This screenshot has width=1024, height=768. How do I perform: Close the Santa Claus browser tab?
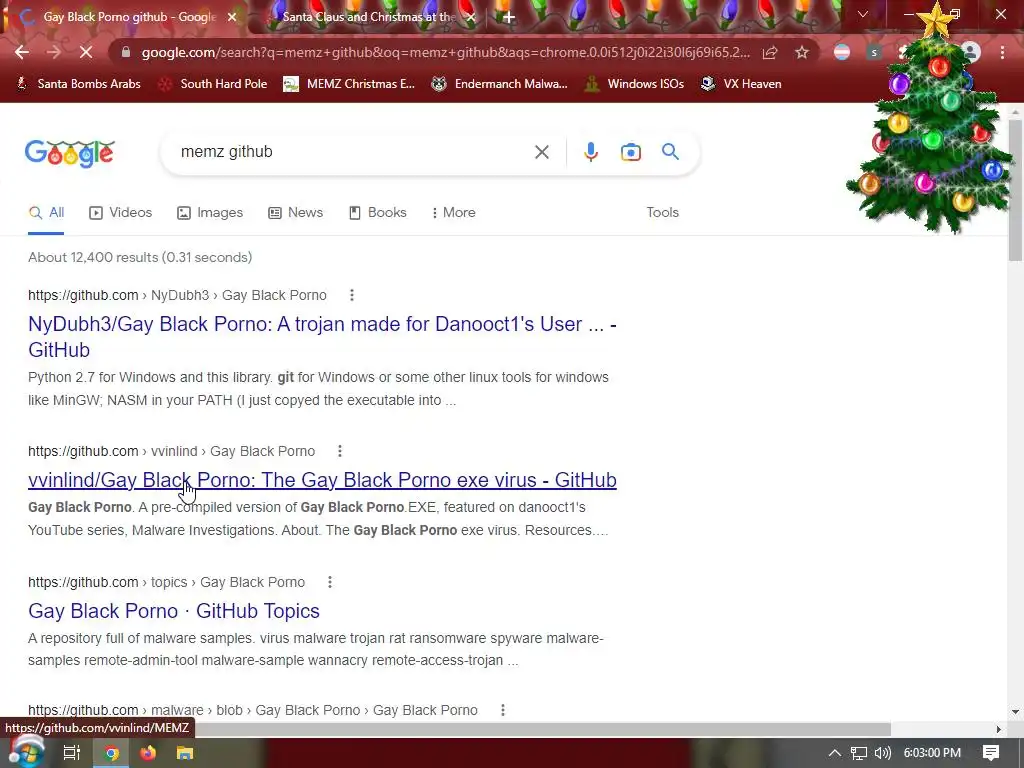click(471, 17)
